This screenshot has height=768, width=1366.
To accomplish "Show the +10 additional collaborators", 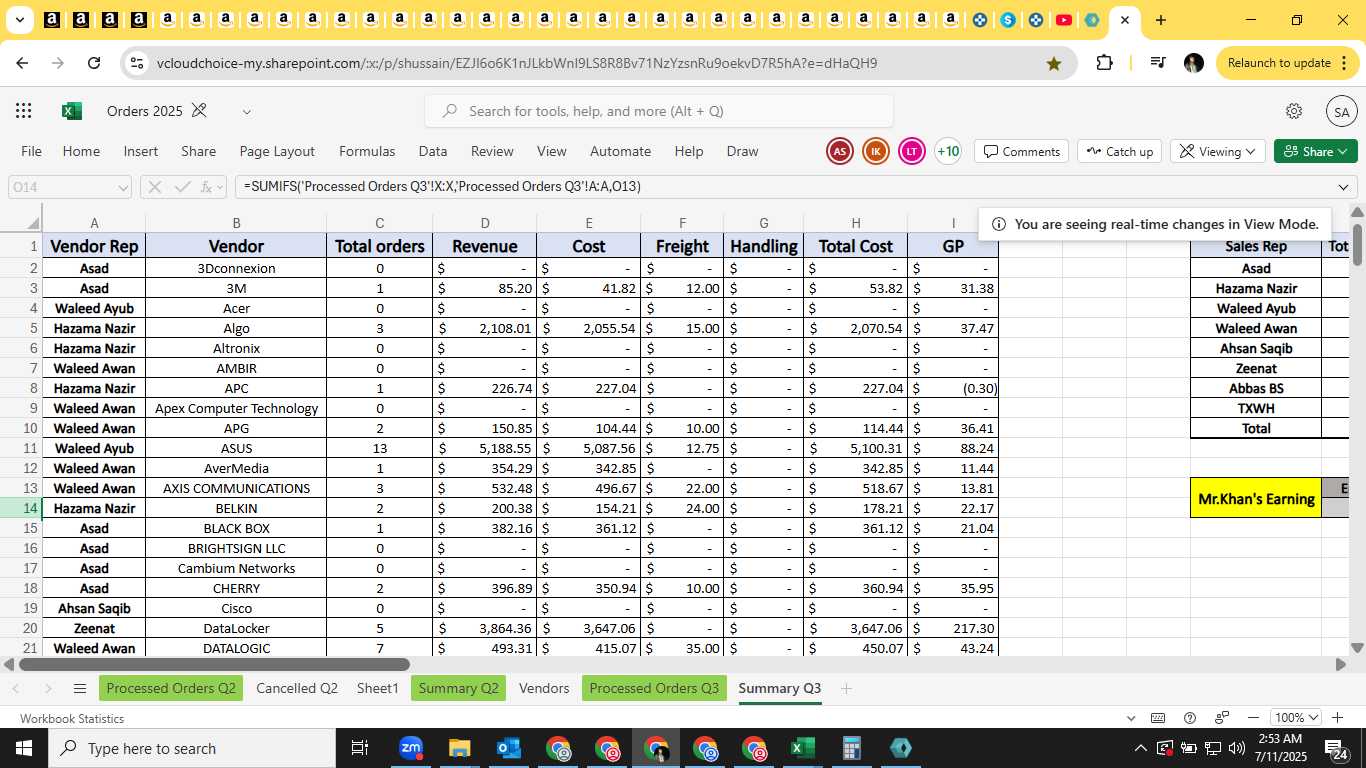I will point(948,151).
